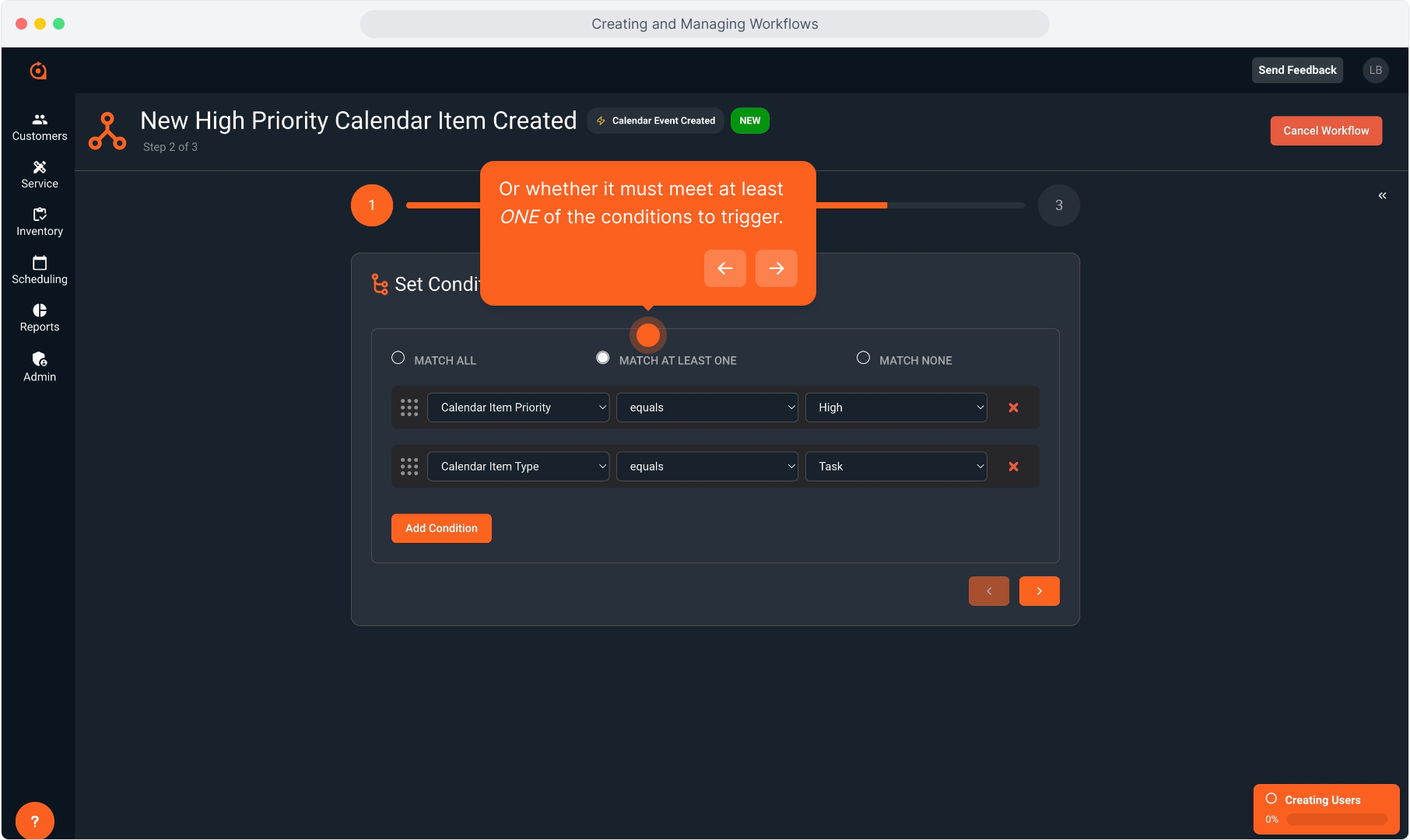Remove the Calendar Item Priority condition
This screenshot has height=840, width=1410.
[x=1013, y=408]
